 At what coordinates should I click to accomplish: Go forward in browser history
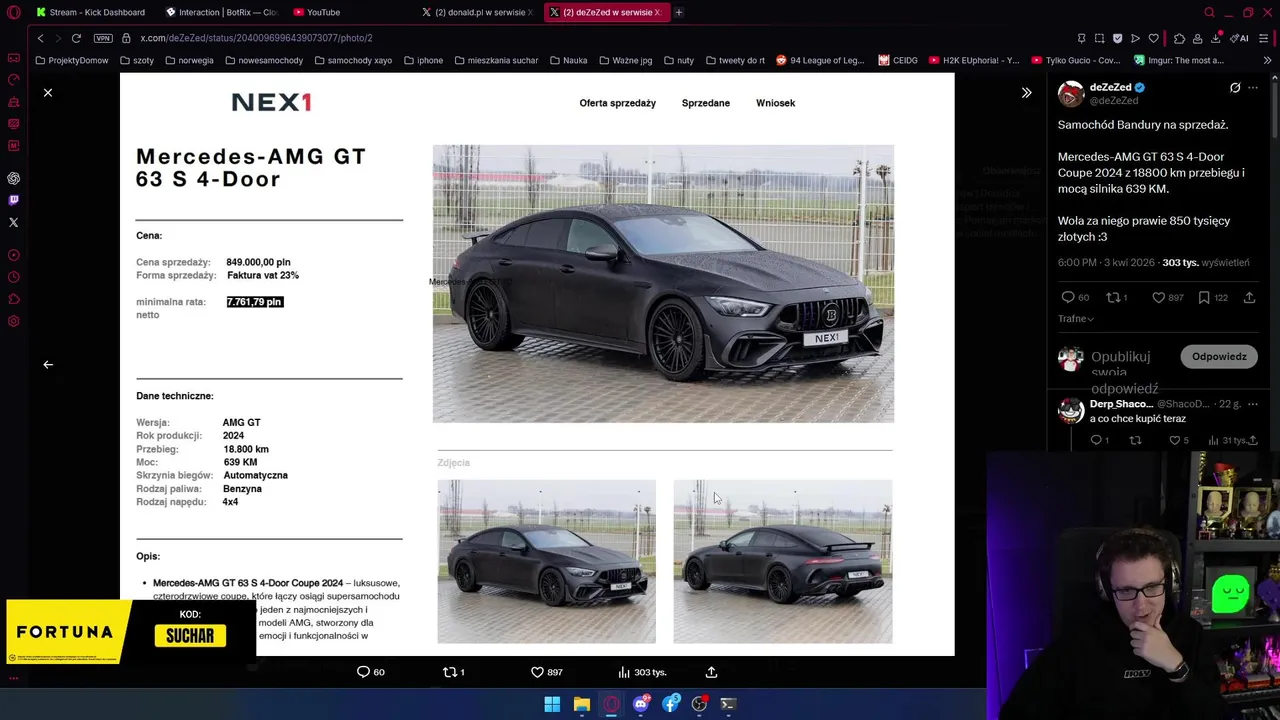pos(57,38)
